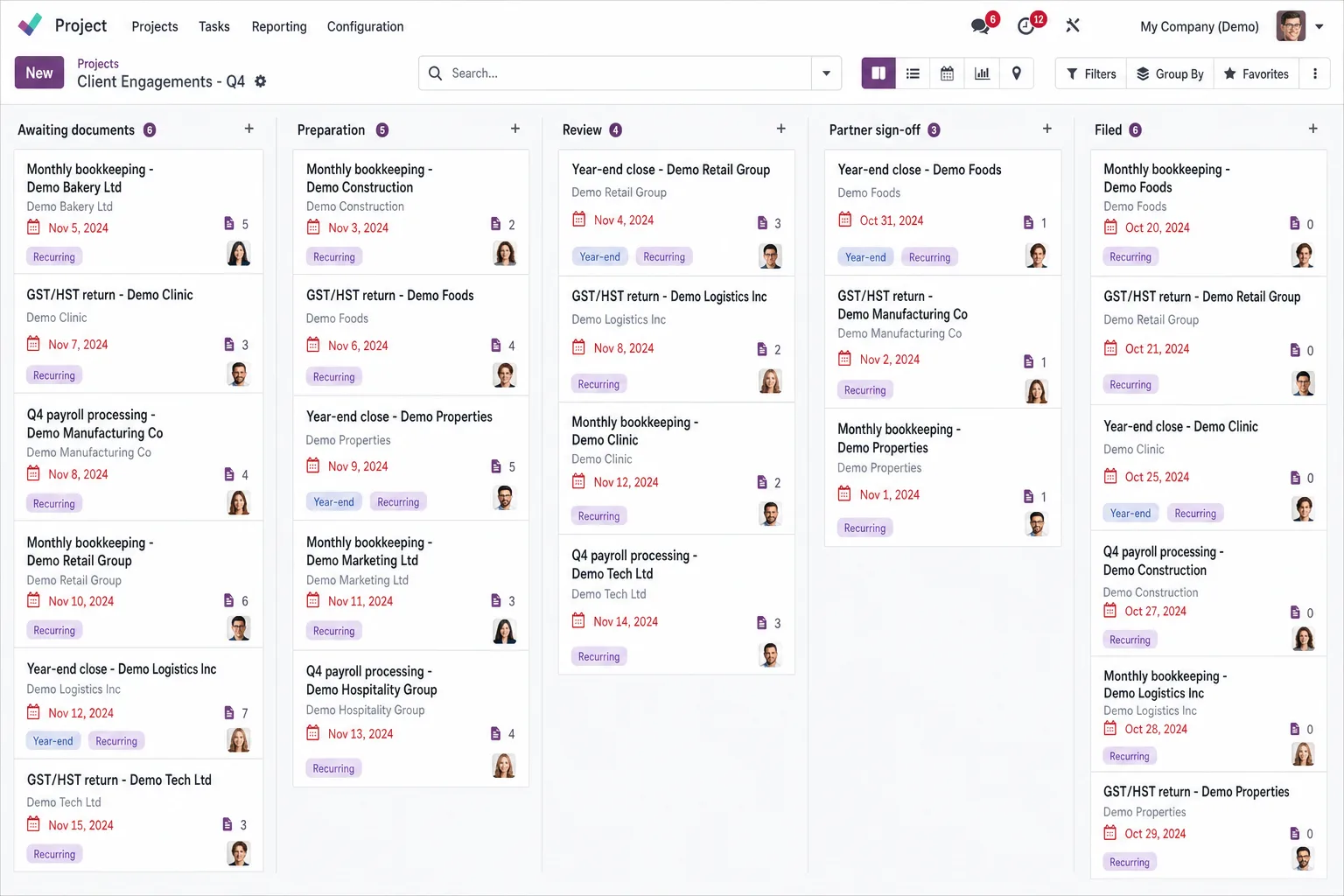Switch to Map view
Viewport: 1344px width, 896px height.
(1016, 73)
